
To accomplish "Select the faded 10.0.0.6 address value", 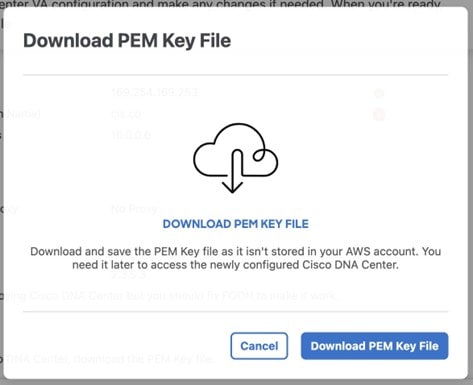I will (131, 135).
